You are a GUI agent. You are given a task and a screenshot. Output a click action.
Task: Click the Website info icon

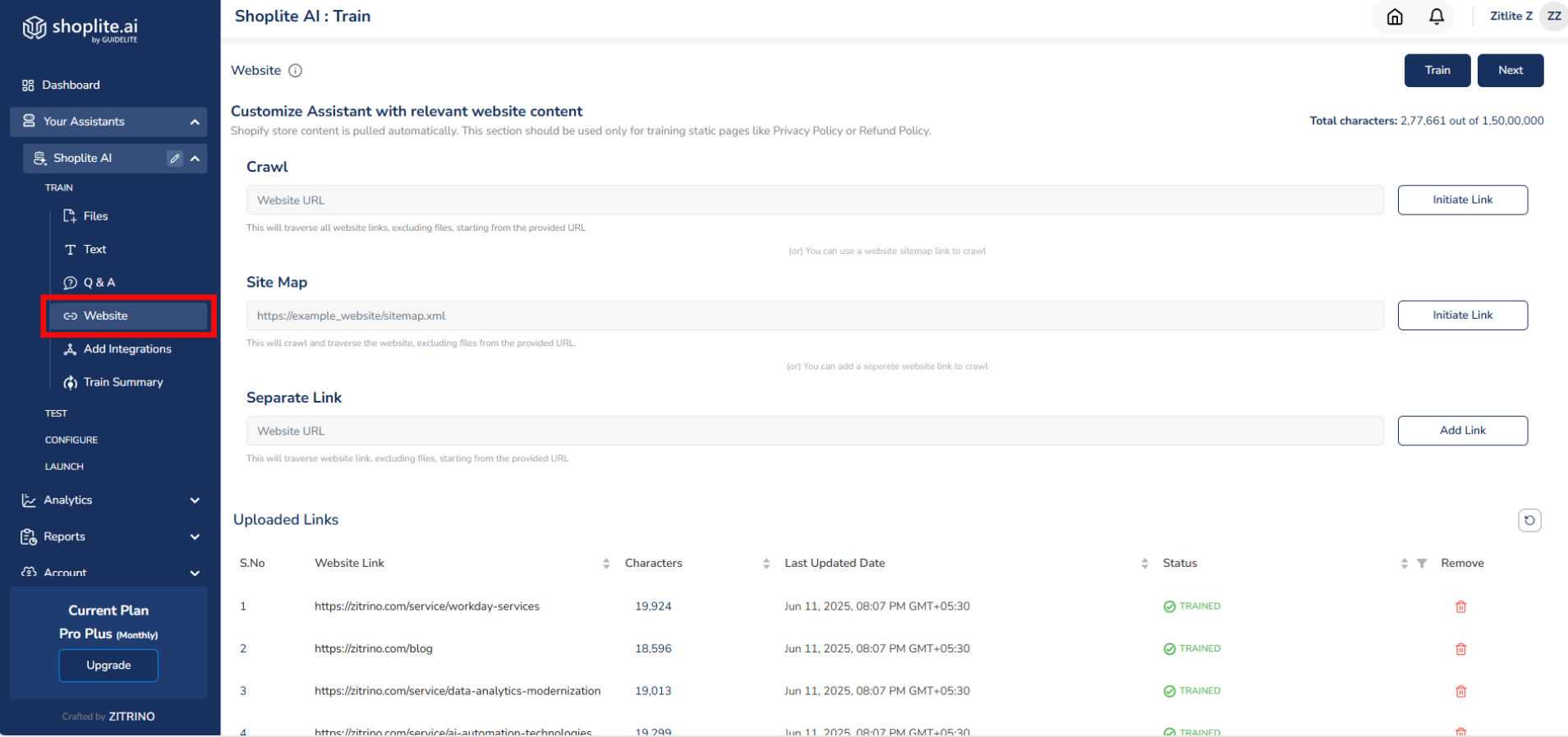(x=296, y=71)
